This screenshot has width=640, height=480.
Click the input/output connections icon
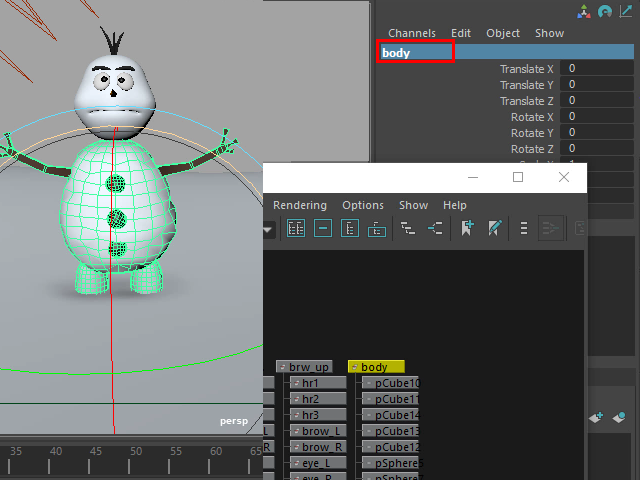435,229
